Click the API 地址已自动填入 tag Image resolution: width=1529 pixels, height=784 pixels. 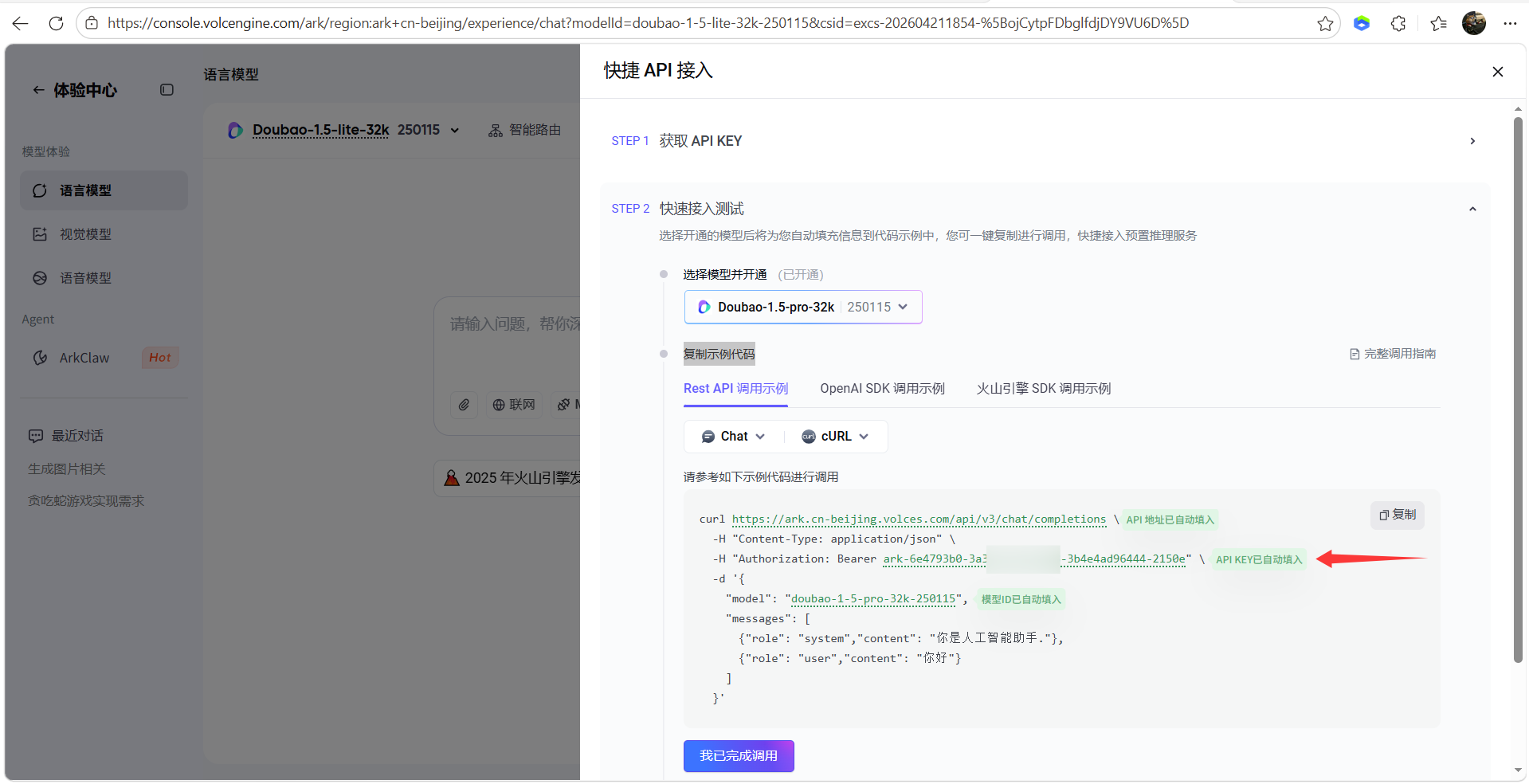click(x=1170, y=520)
